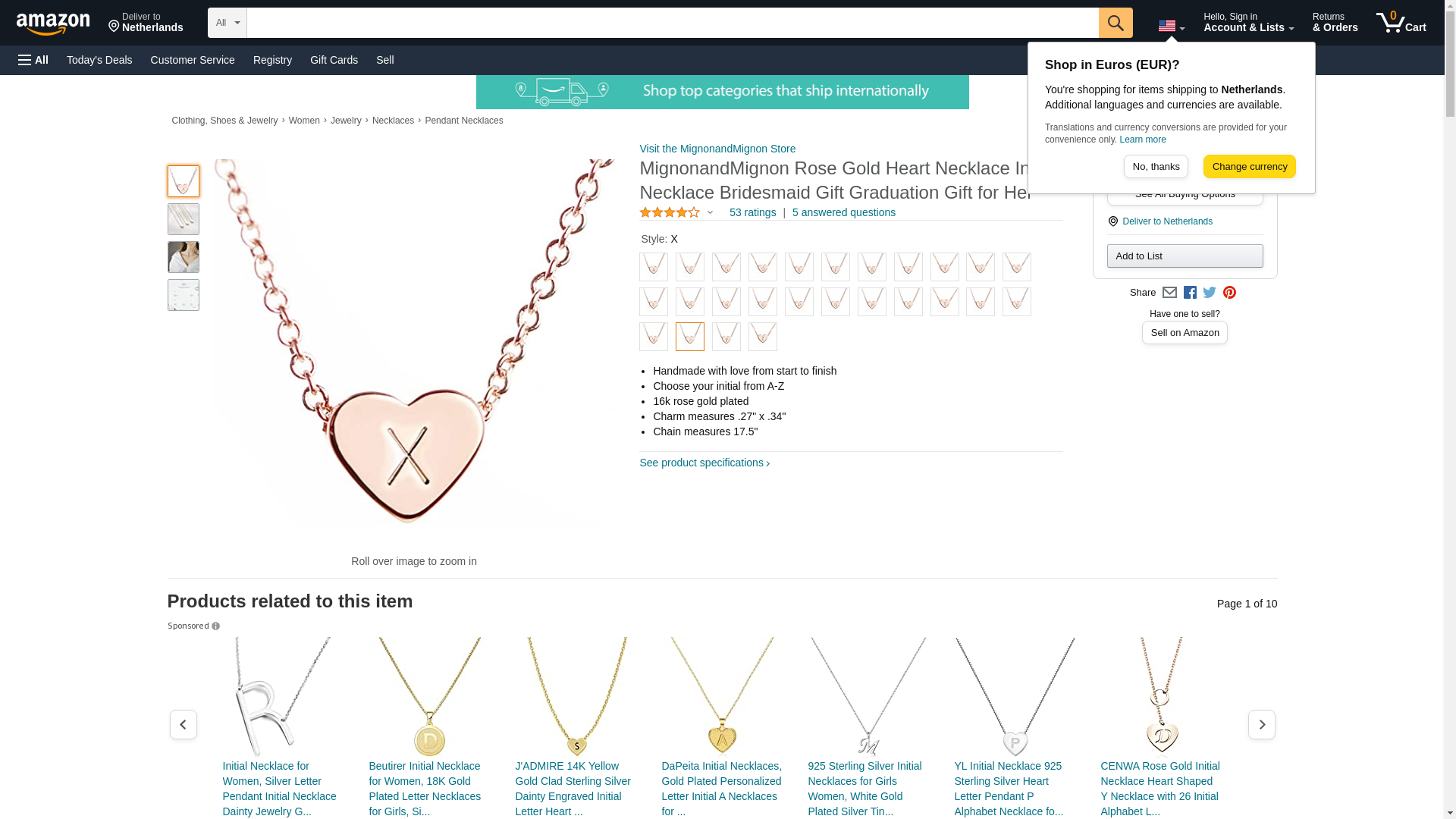Open the 53 ratings link

coord(752,213)
